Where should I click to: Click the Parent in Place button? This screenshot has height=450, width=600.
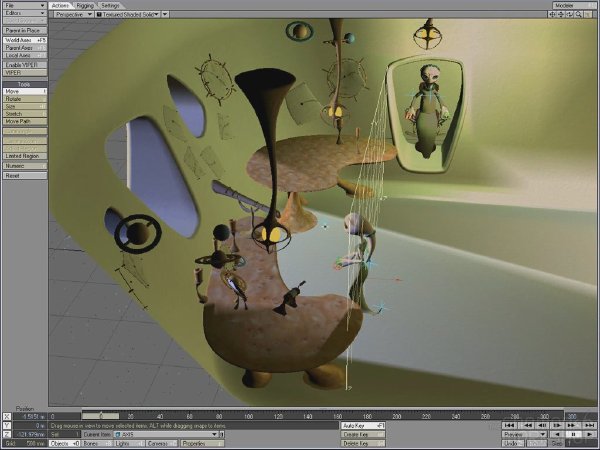point(25,30)
